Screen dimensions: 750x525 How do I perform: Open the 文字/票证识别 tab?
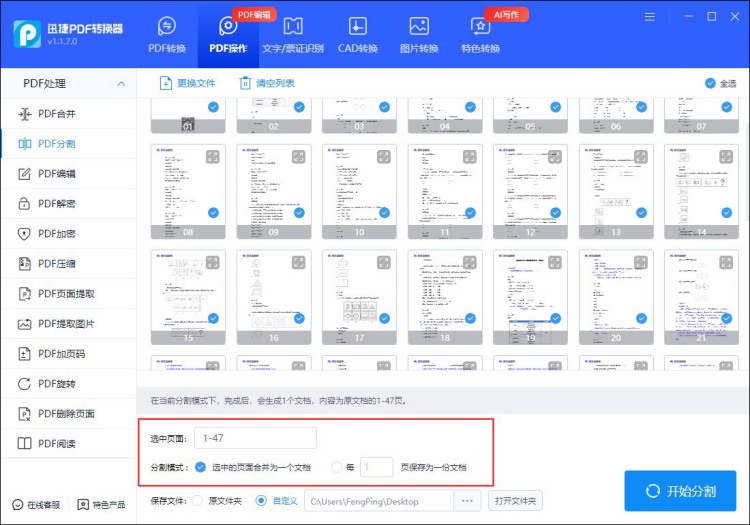(293, 34)
